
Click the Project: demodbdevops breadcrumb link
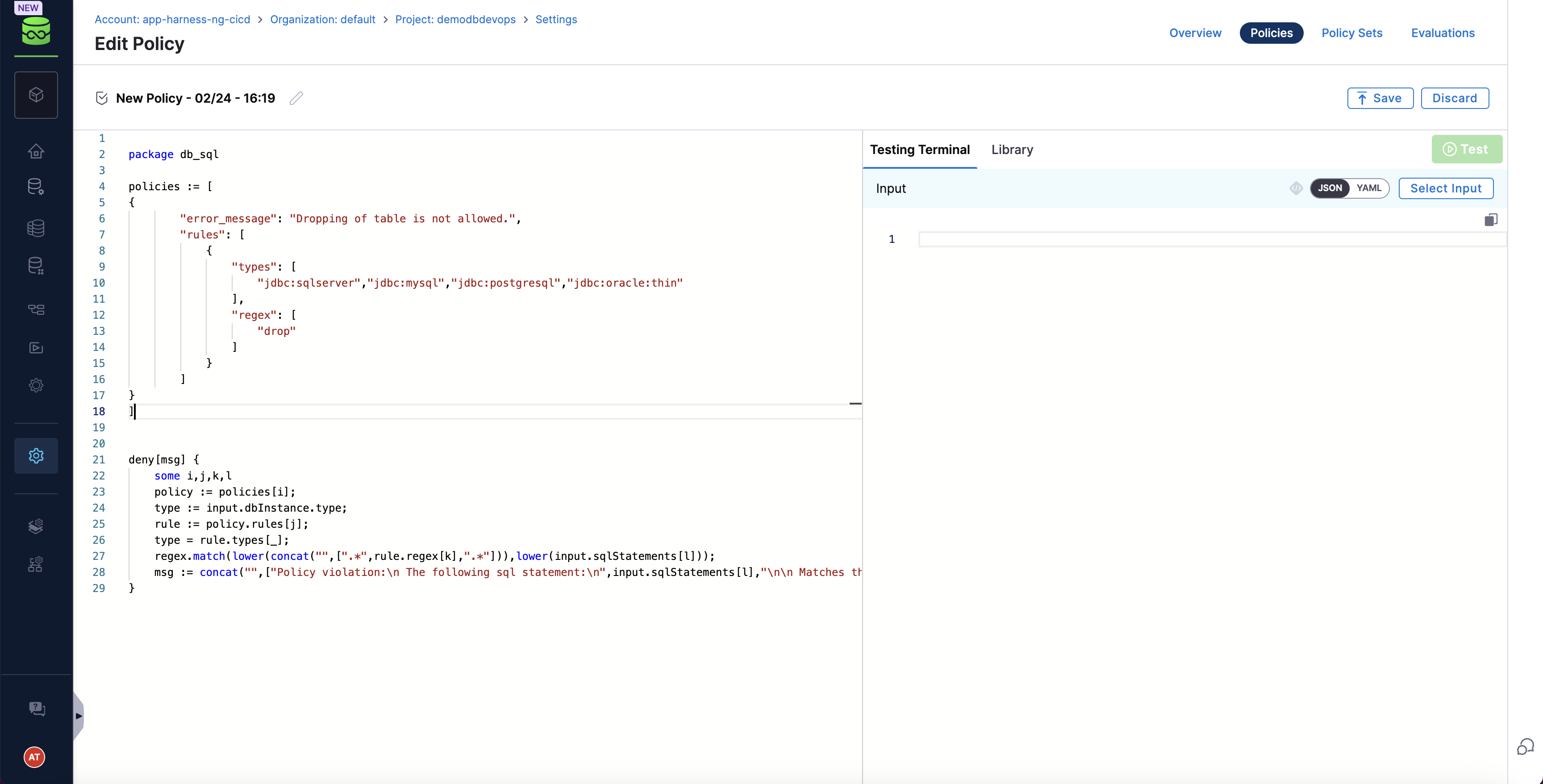tap(455, 19)
